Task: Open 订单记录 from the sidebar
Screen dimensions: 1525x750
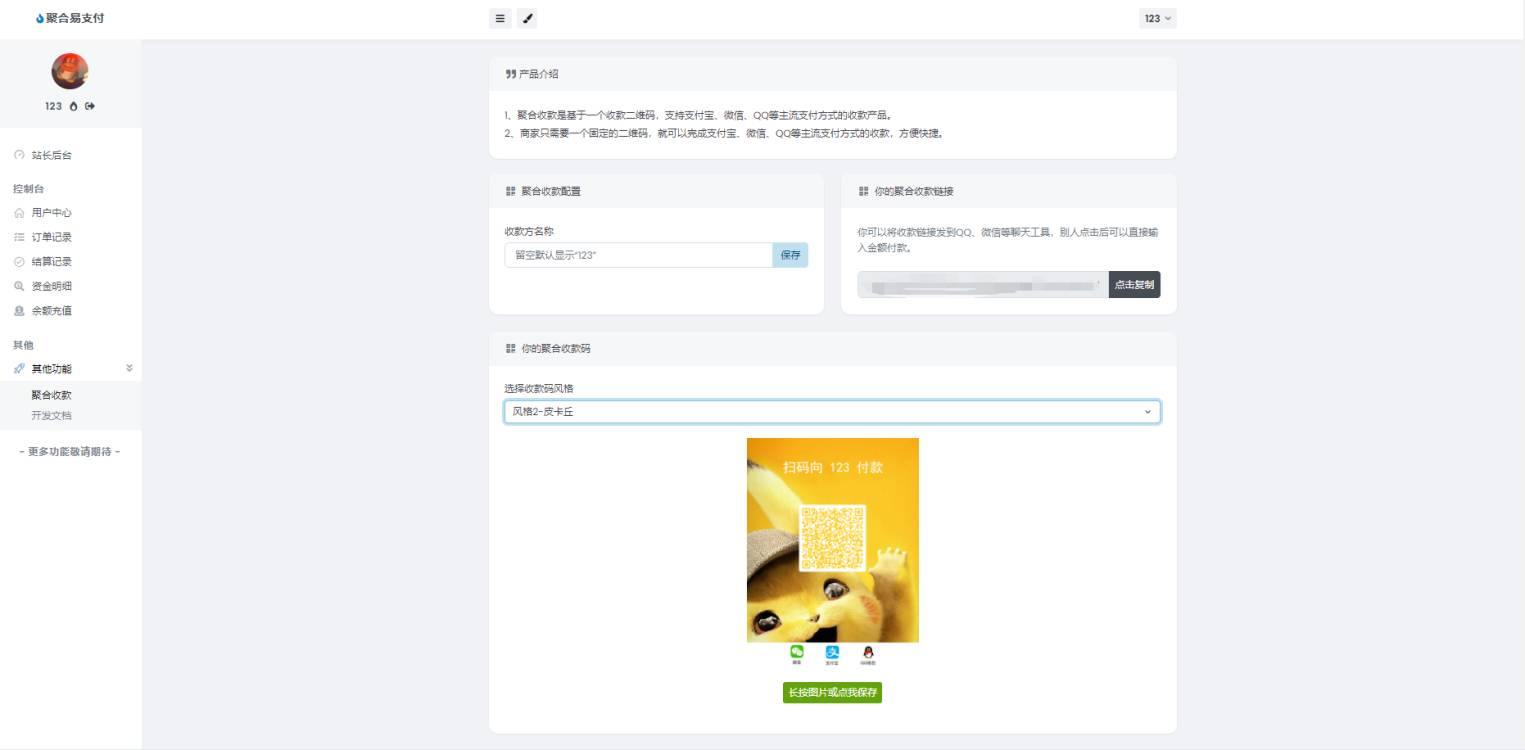Action: [51, 237]
